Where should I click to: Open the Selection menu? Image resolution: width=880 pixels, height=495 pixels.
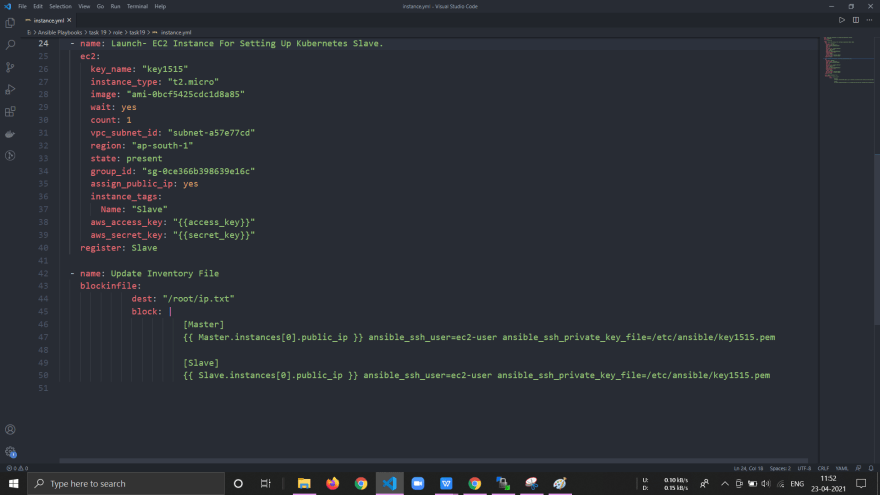coord(60,6)
